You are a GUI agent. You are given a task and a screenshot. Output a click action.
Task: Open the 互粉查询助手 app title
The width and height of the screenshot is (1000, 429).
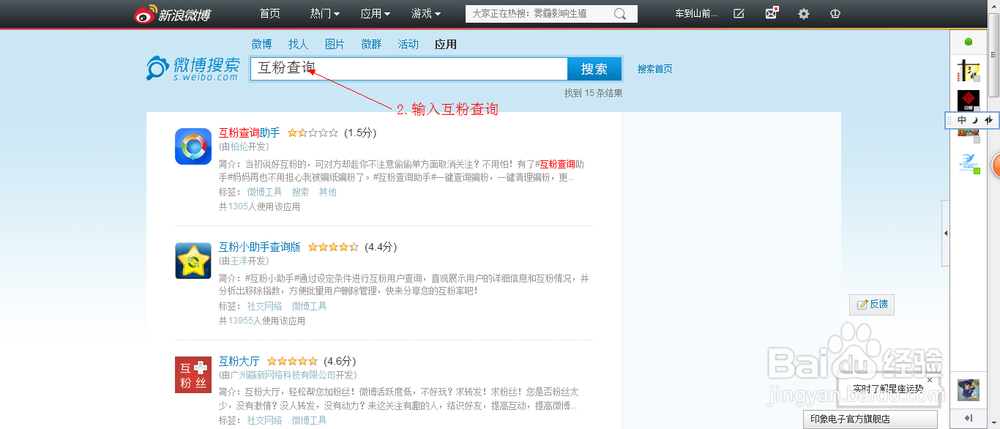(x=249, y=133)
